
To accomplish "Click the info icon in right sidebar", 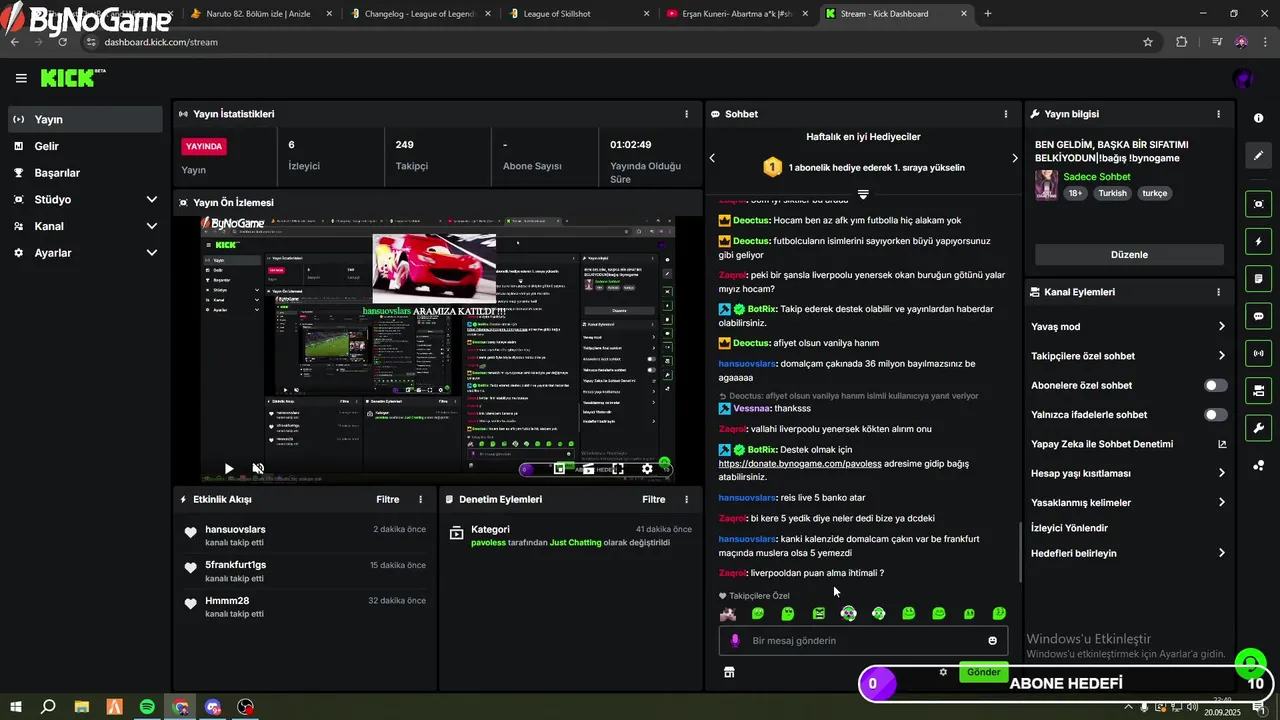I will pos(1258,118).
